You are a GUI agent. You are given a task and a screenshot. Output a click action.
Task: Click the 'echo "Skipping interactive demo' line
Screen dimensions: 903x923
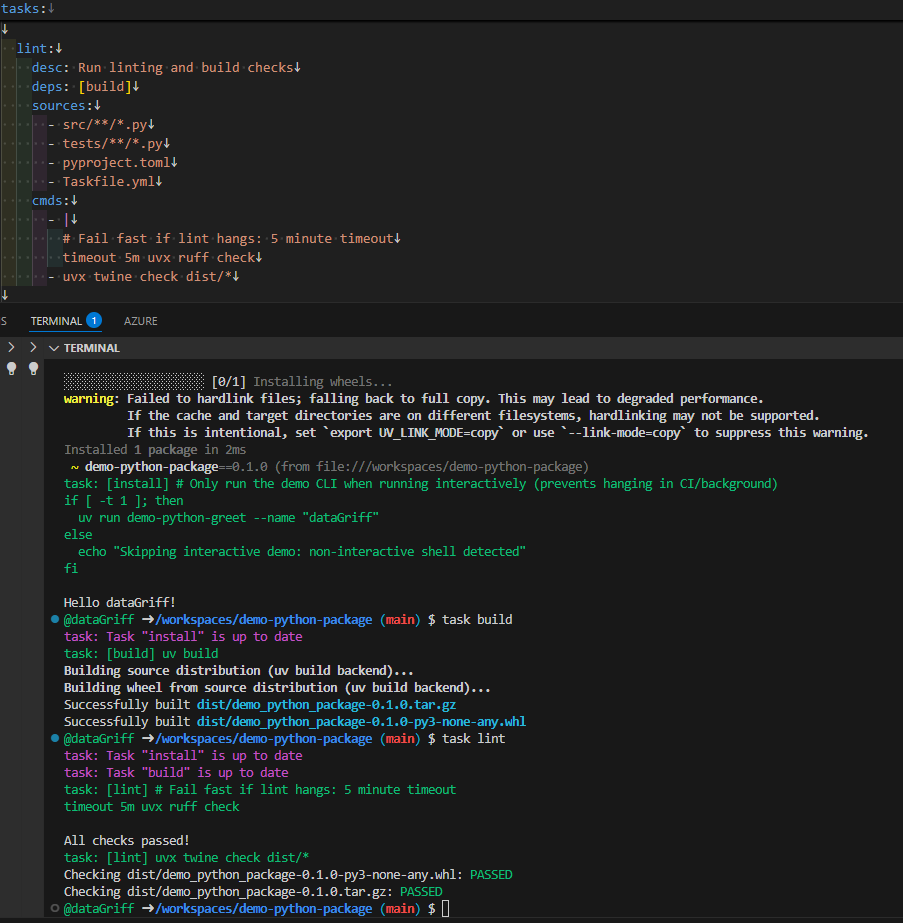pyautogui.click(x=301, y=552)
